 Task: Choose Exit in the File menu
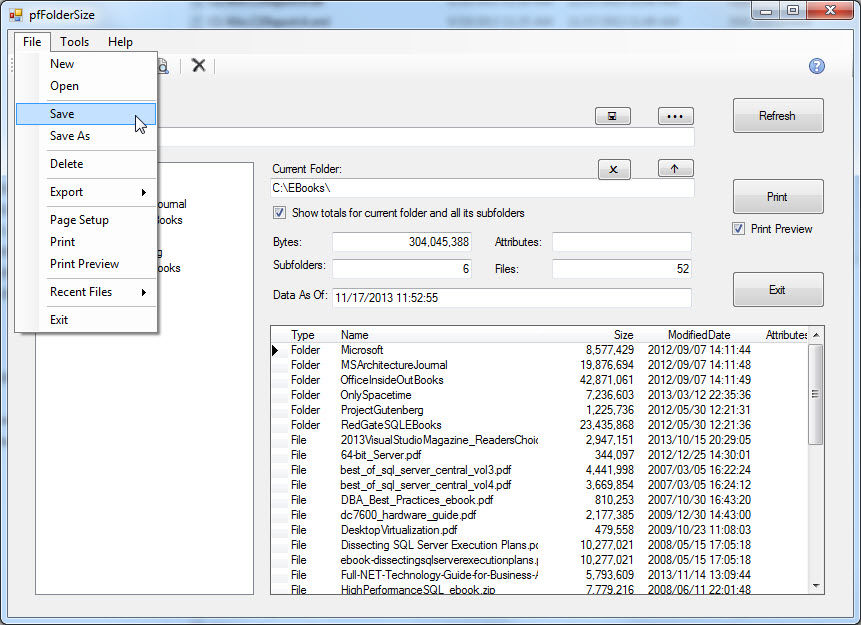coord(86,320)
